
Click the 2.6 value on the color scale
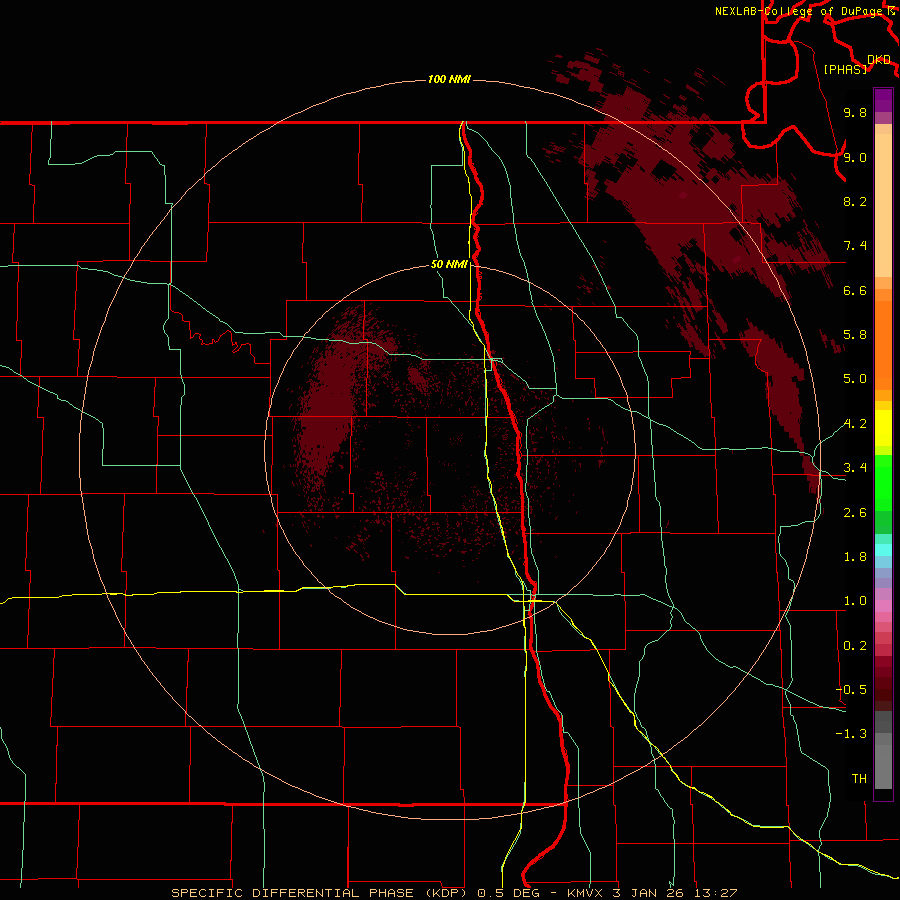pyautogui.click(x=855, y=513)
